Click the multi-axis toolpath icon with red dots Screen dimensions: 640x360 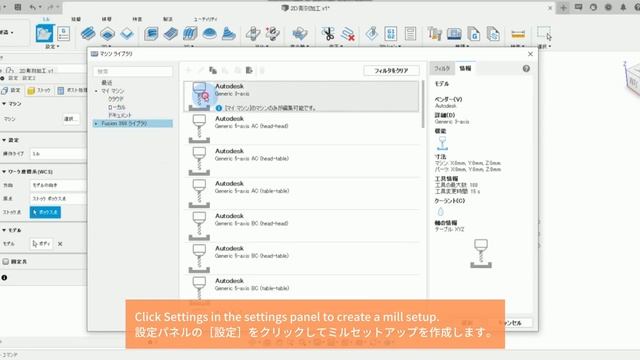[x=272, y=33]
